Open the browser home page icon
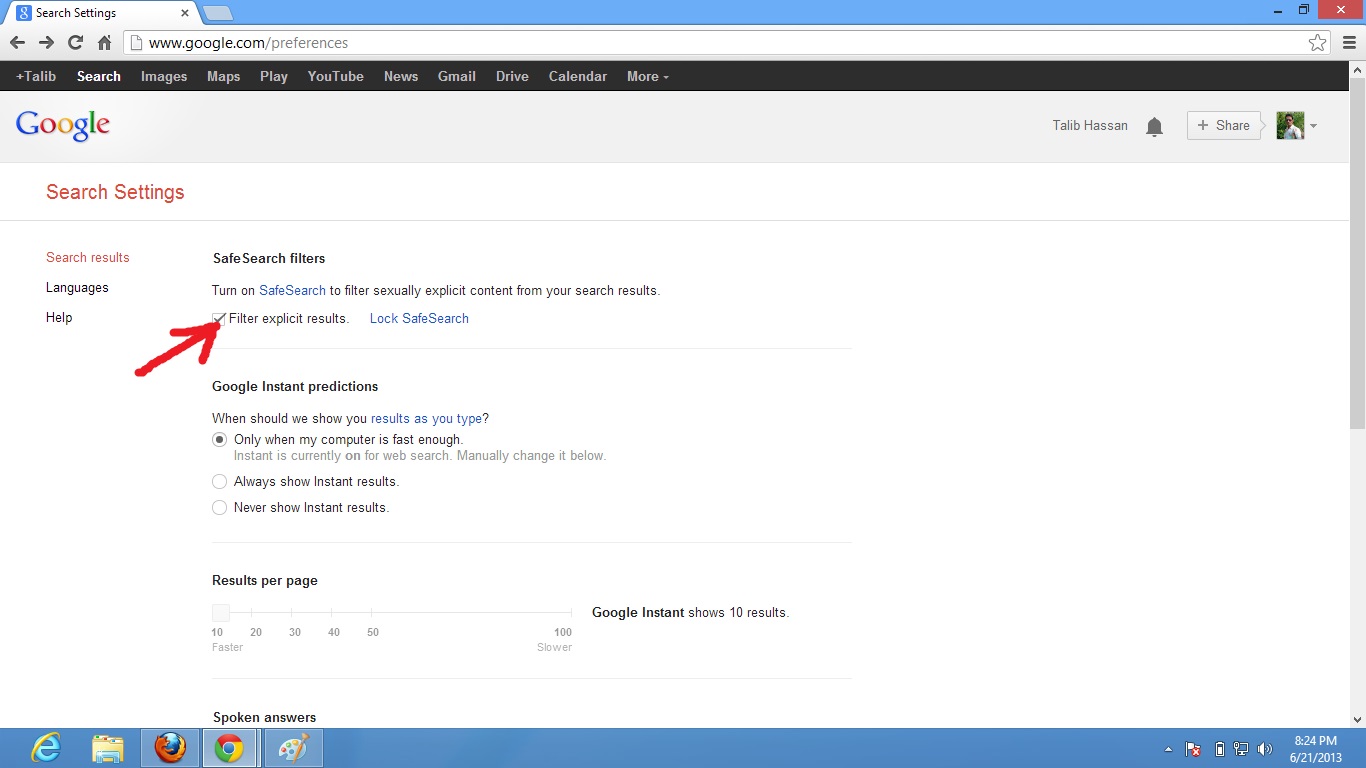 [x=104, y=43]
